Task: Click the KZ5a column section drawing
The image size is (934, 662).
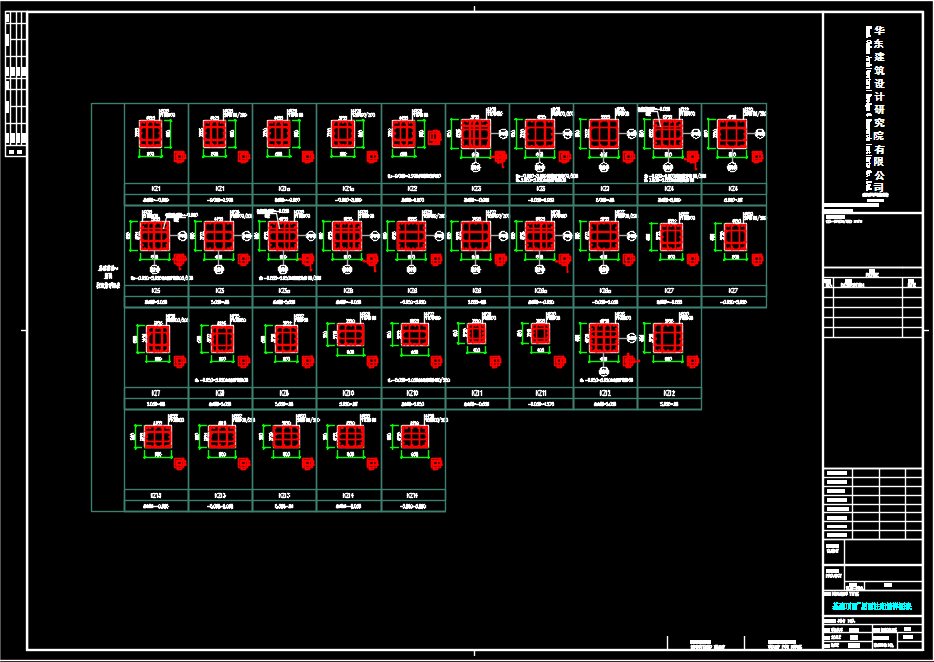Action: (x=283, y=236)
